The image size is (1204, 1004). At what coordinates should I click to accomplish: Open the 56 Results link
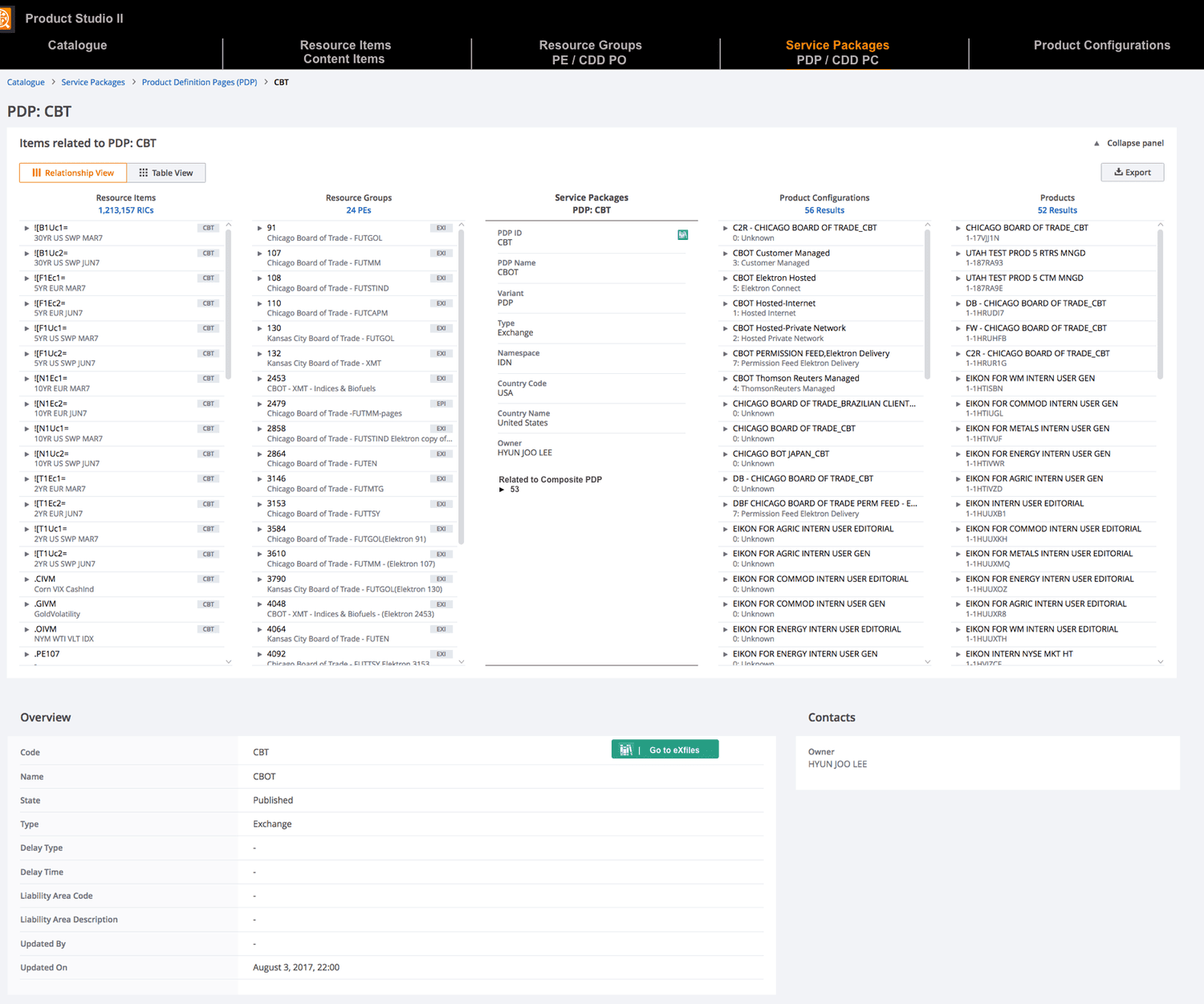(824, 210)
